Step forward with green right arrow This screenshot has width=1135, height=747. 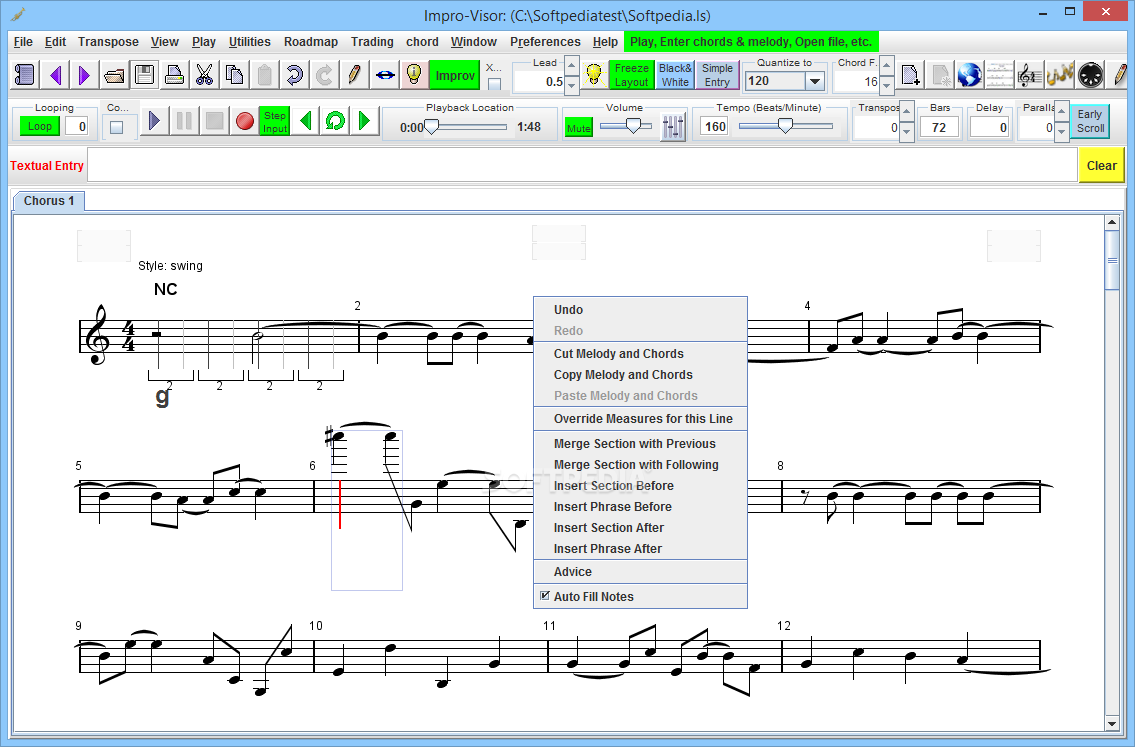click(365, 121)
